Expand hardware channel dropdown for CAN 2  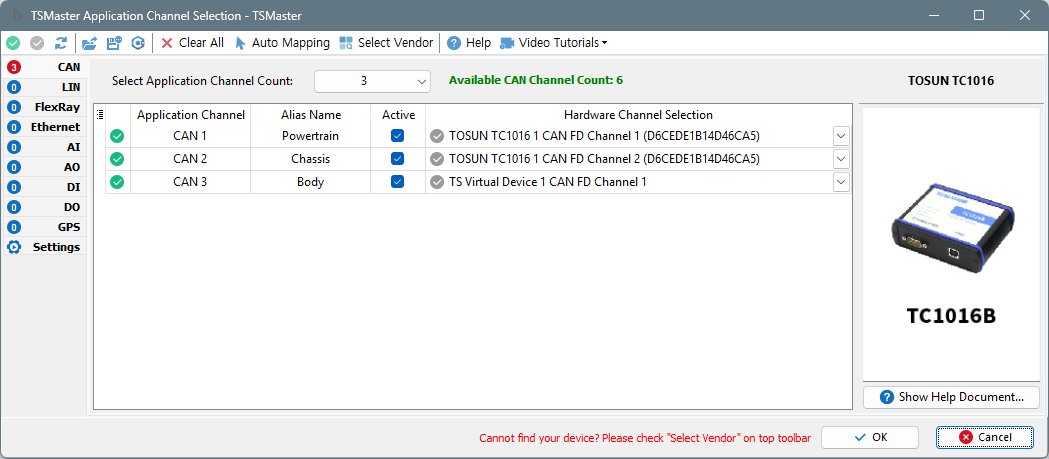pos(841,159)
